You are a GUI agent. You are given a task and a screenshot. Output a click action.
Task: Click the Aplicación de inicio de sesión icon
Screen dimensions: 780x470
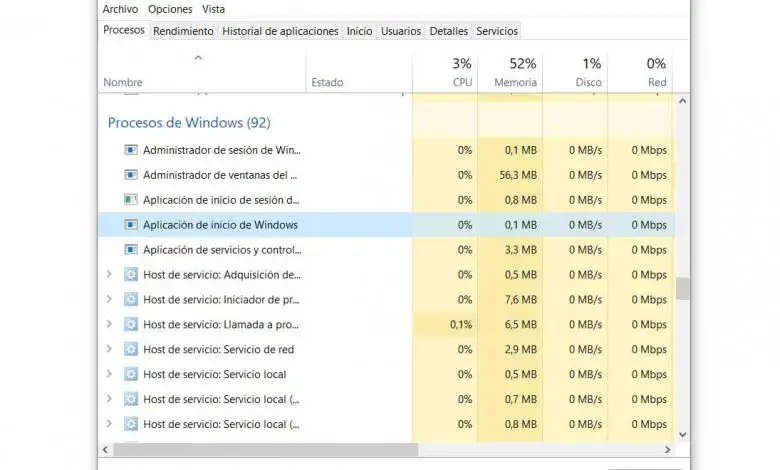point(130,200)
